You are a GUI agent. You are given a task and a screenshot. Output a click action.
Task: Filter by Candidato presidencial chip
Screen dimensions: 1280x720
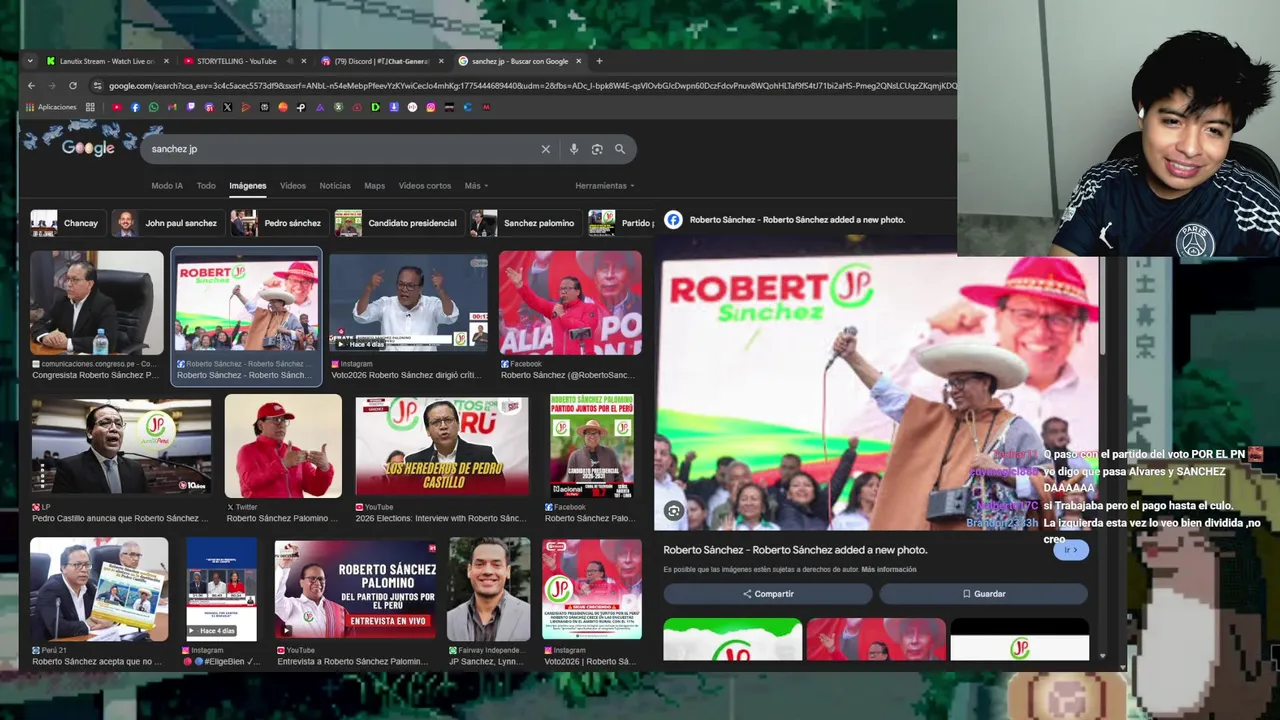pyautogui.click(x=399, y=223)
